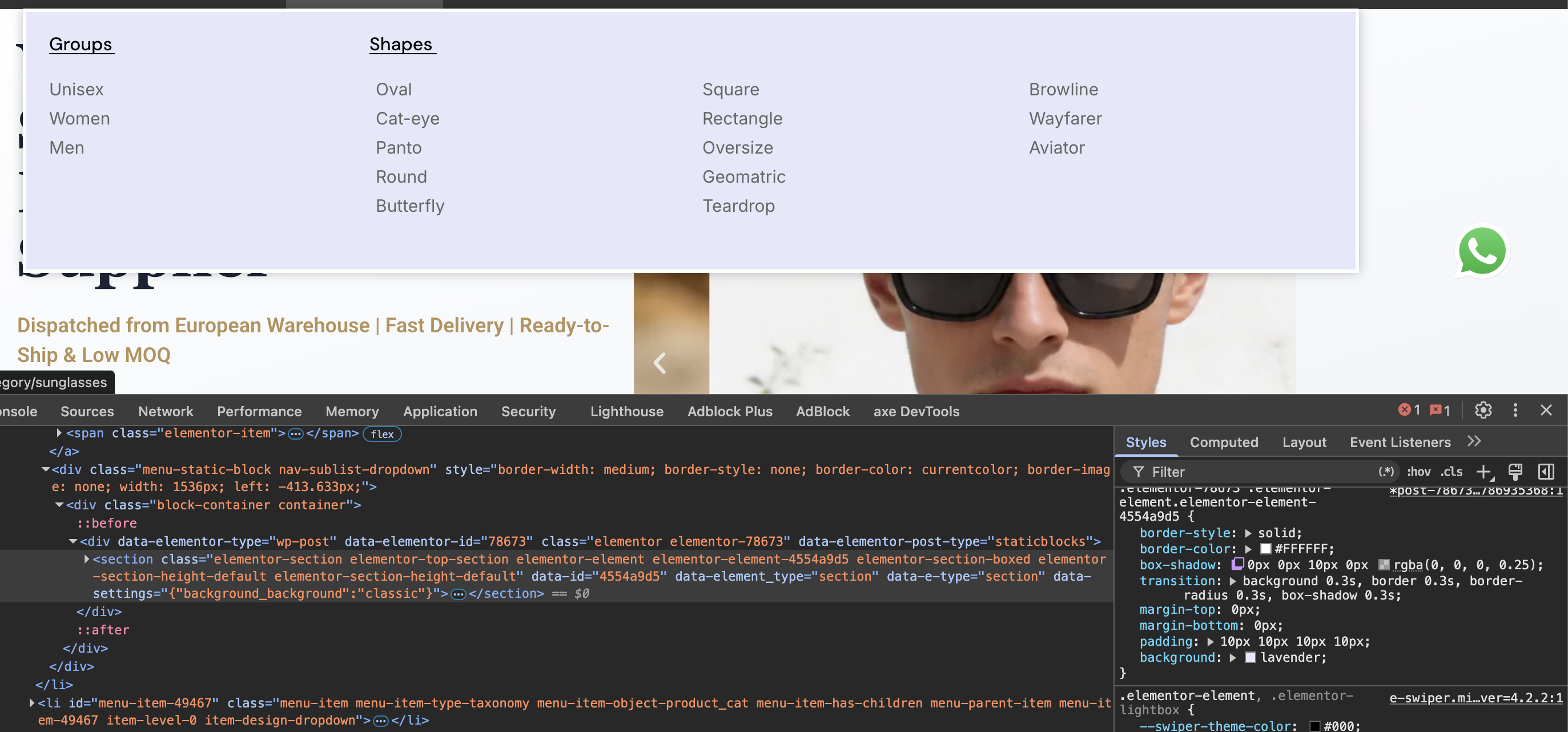The image size is (1568, 732).
Task: Open the box-shadow editor icon
Action: [x=1237, y=564]
